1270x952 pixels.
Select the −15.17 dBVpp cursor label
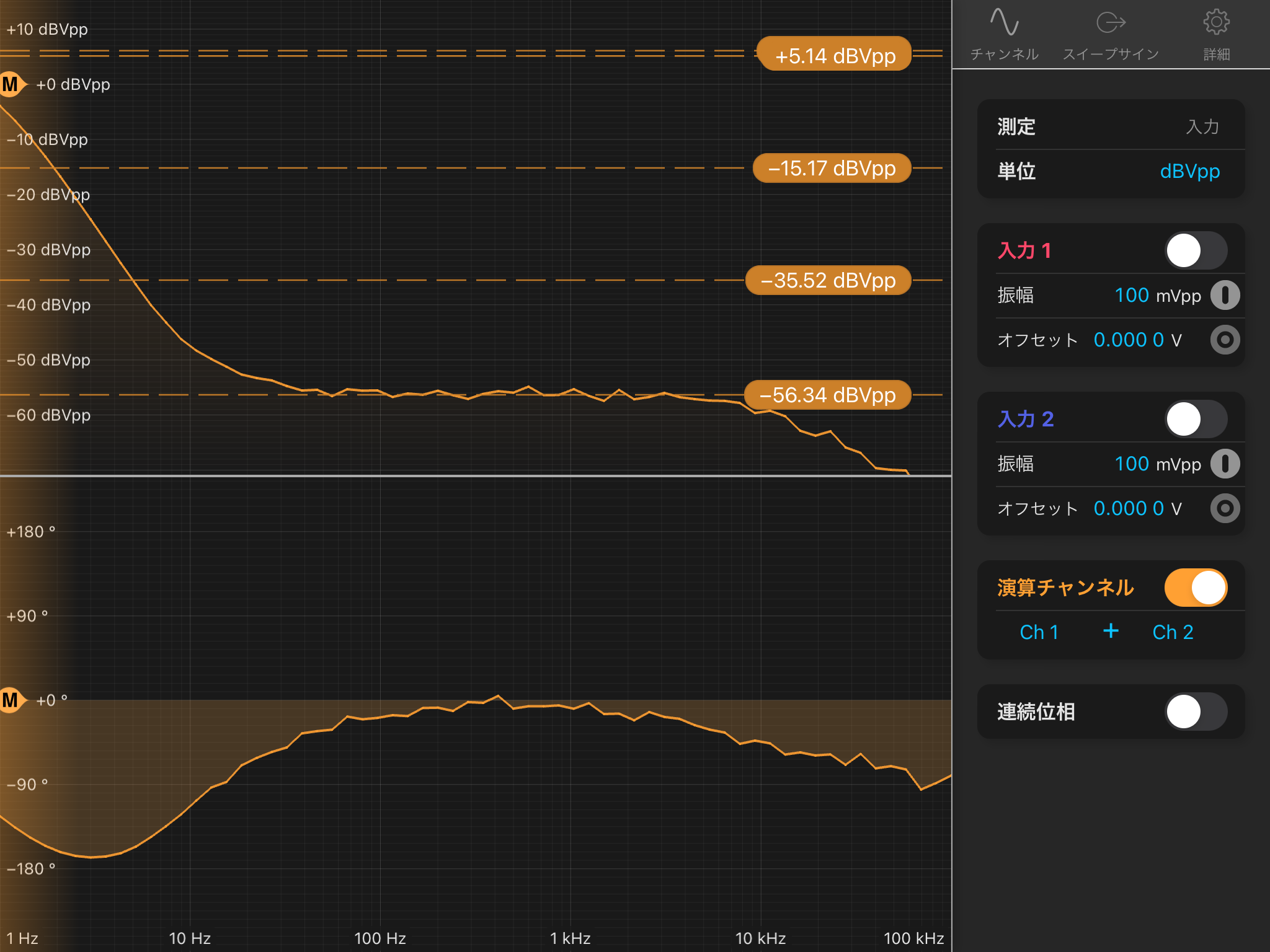pyautogui.click(x=832, y=168)
